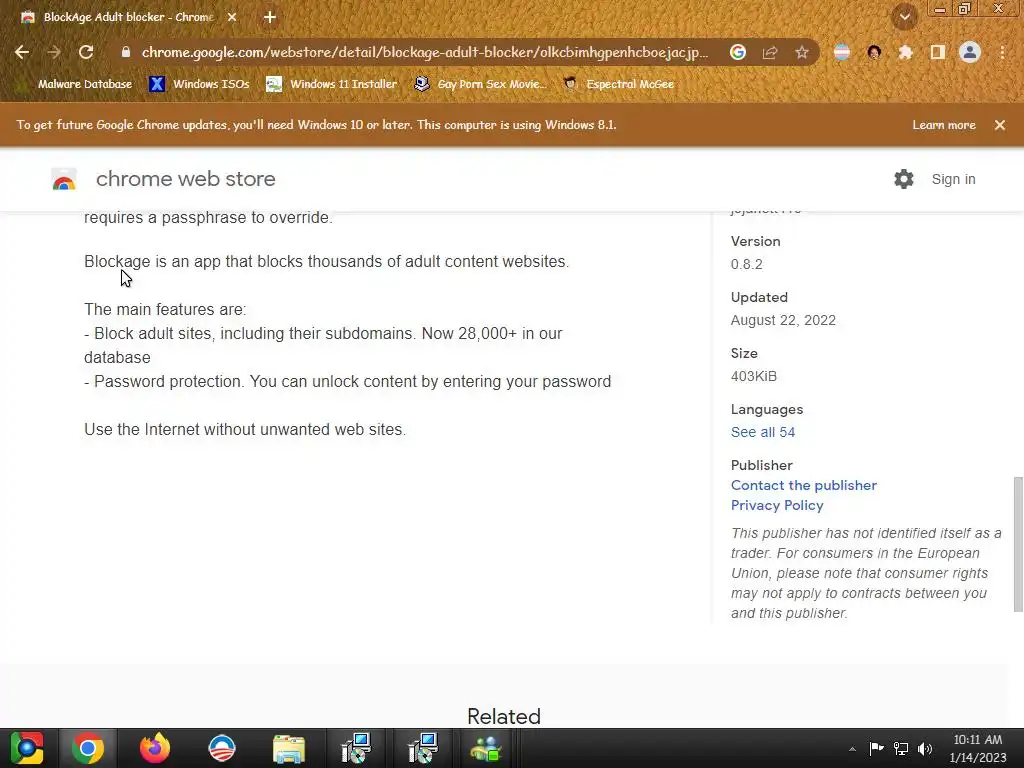Open the people messenger taskbar icon

486,748
